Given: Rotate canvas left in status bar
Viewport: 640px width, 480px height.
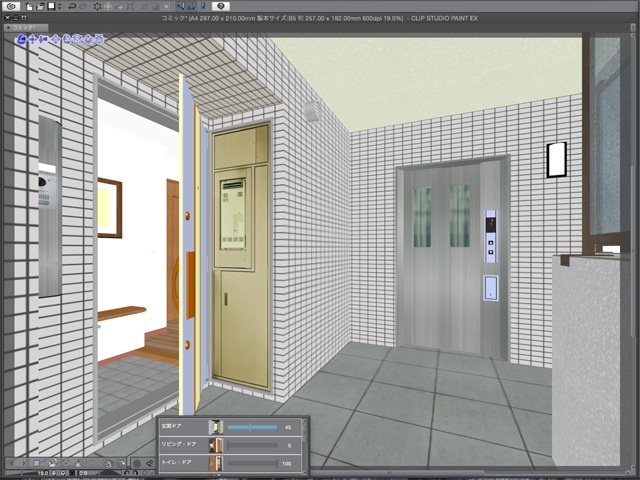Looking at the screenshot, I should pos(127,473).
